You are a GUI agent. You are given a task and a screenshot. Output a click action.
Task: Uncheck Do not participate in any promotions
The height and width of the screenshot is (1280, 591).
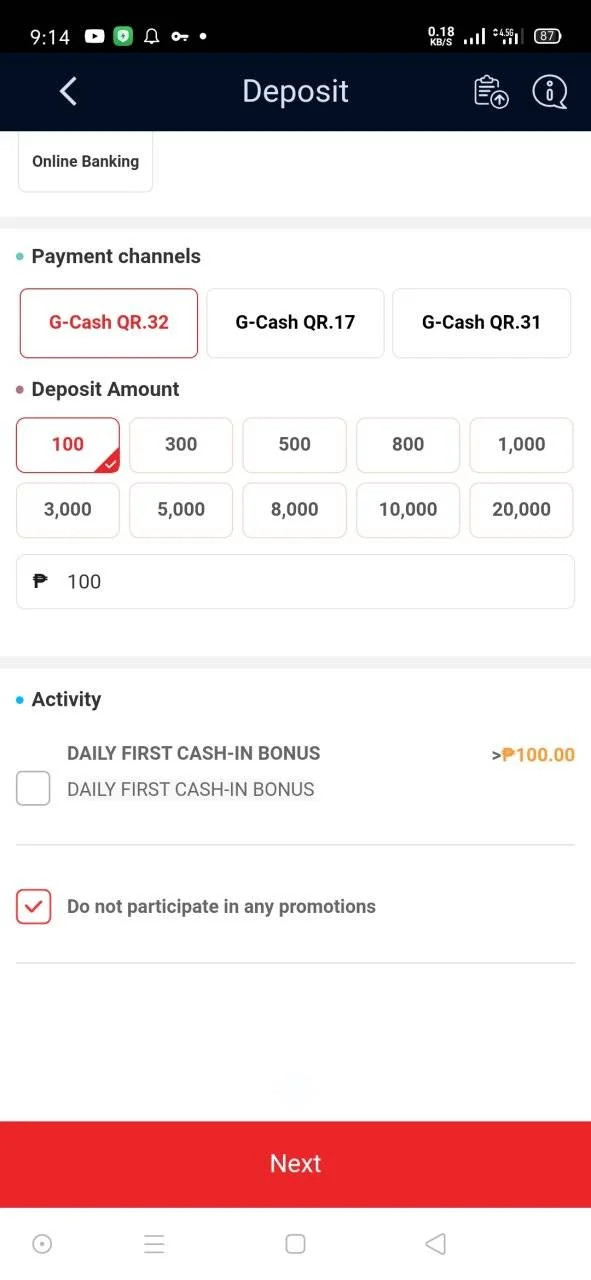pyautogui.click(x=33, y=907)
